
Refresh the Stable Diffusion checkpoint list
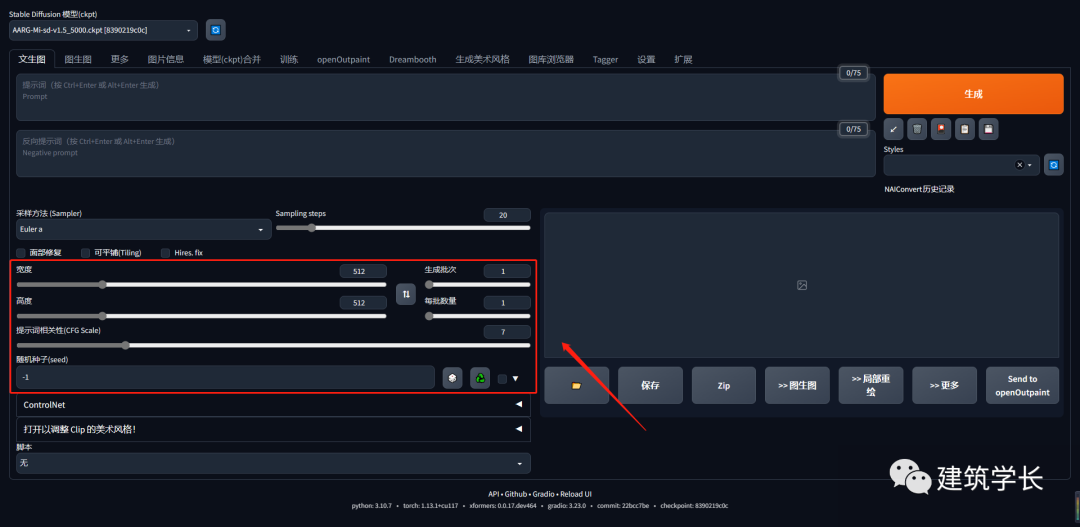pos(216,30)
